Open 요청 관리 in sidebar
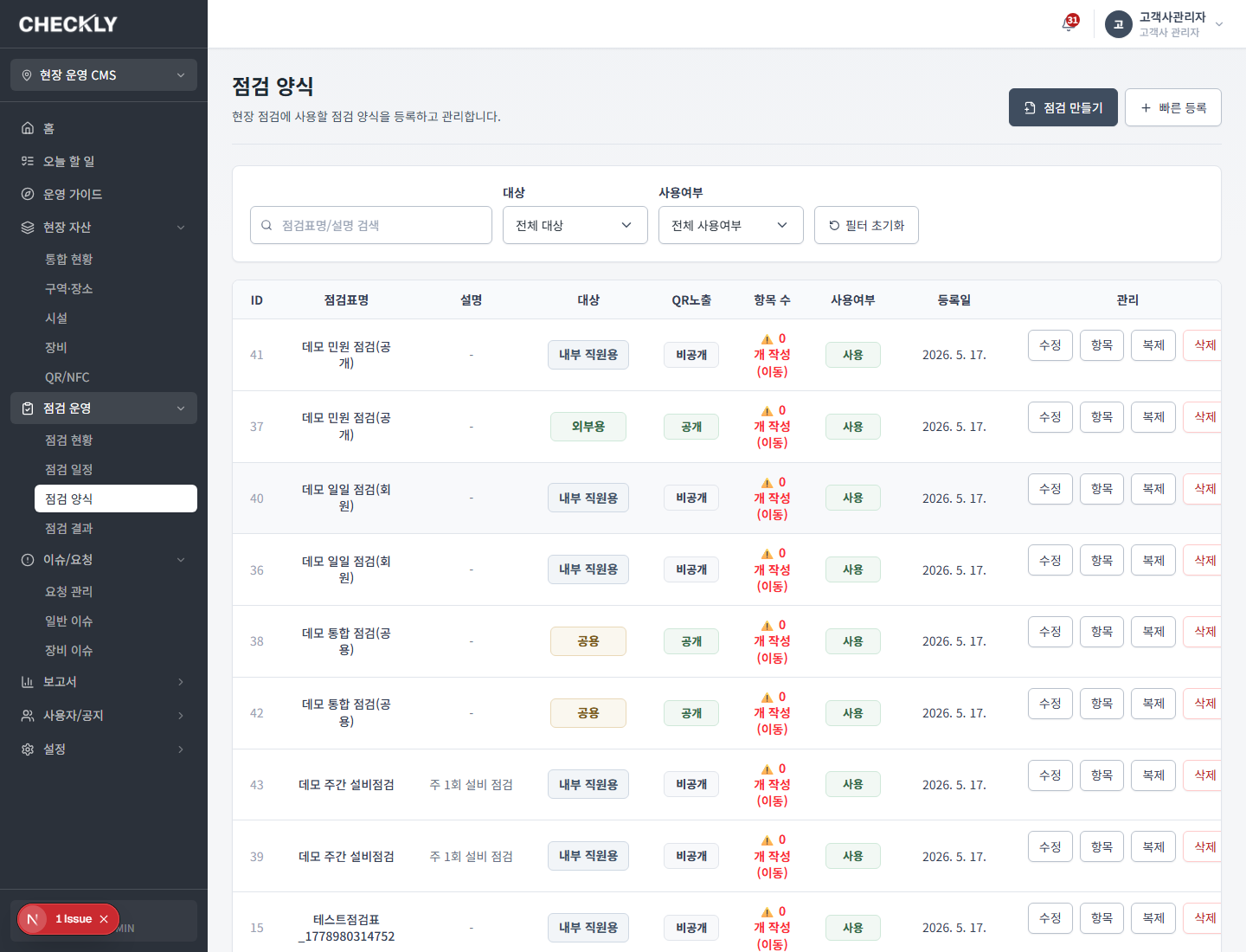This screenshot has height=952, width=1246. pyautogui.click(x=116, y=592)
